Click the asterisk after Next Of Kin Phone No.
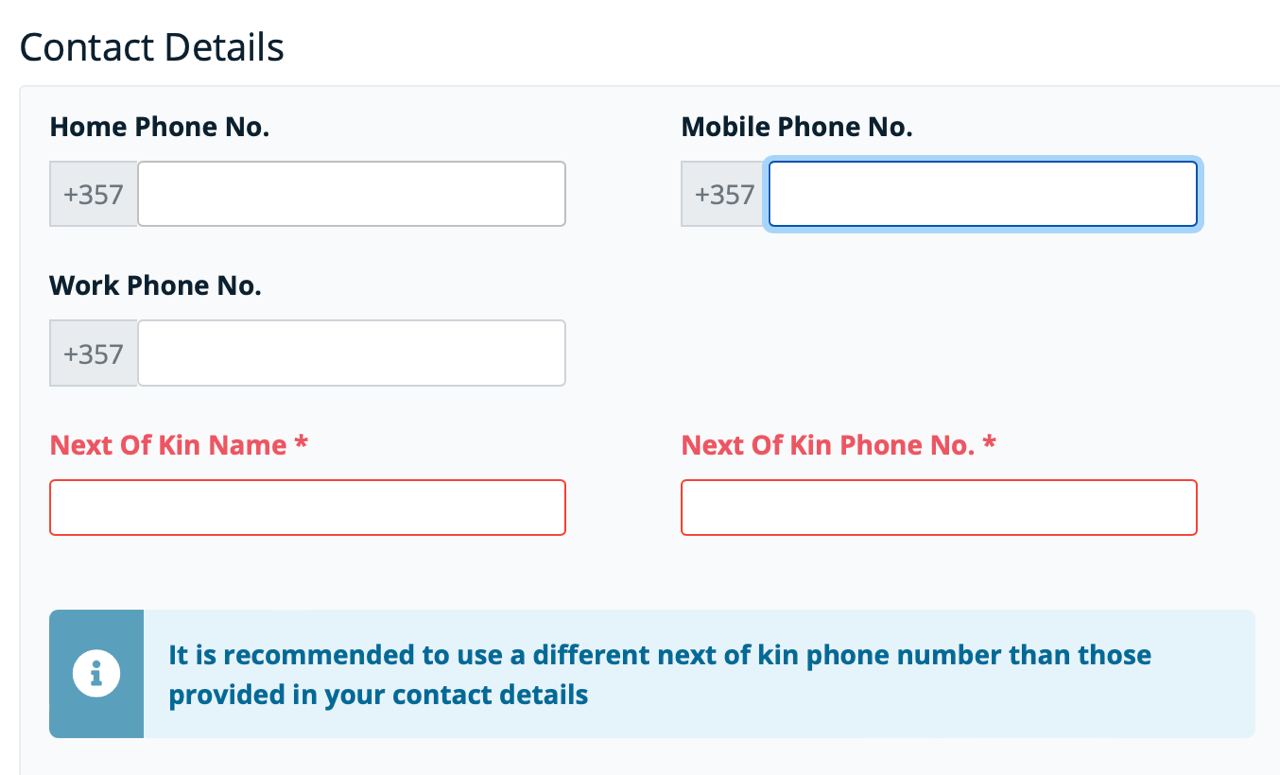This screenshot has width=1280, height=775. 989,445
